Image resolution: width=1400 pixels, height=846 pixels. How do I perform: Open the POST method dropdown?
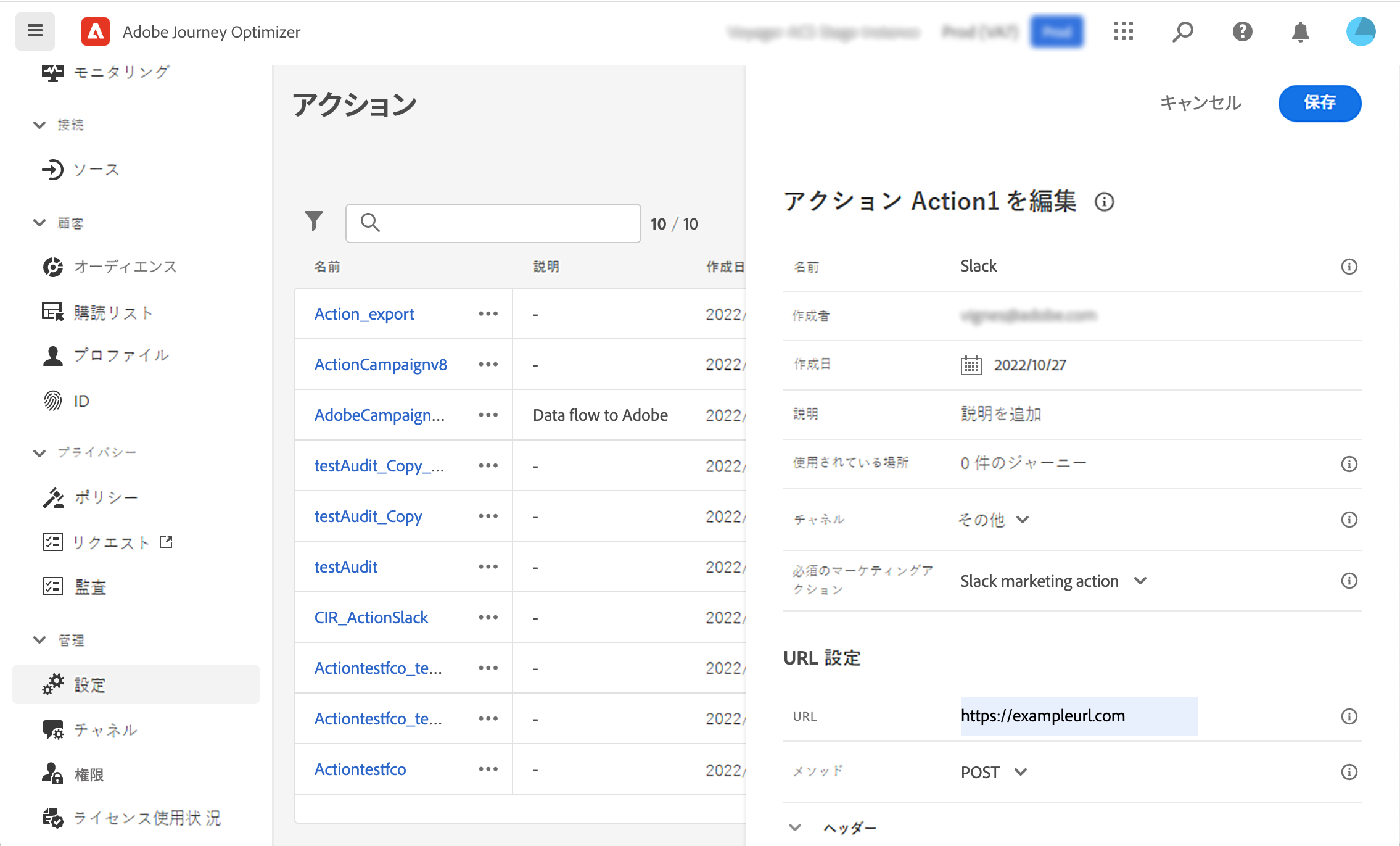click(993, 773)
